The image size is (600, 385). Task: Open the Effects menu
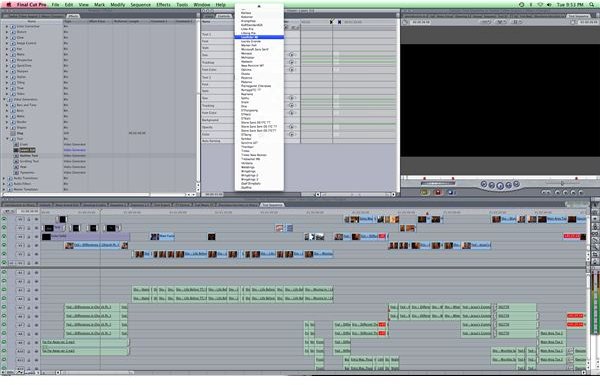(x=163, y=5)
